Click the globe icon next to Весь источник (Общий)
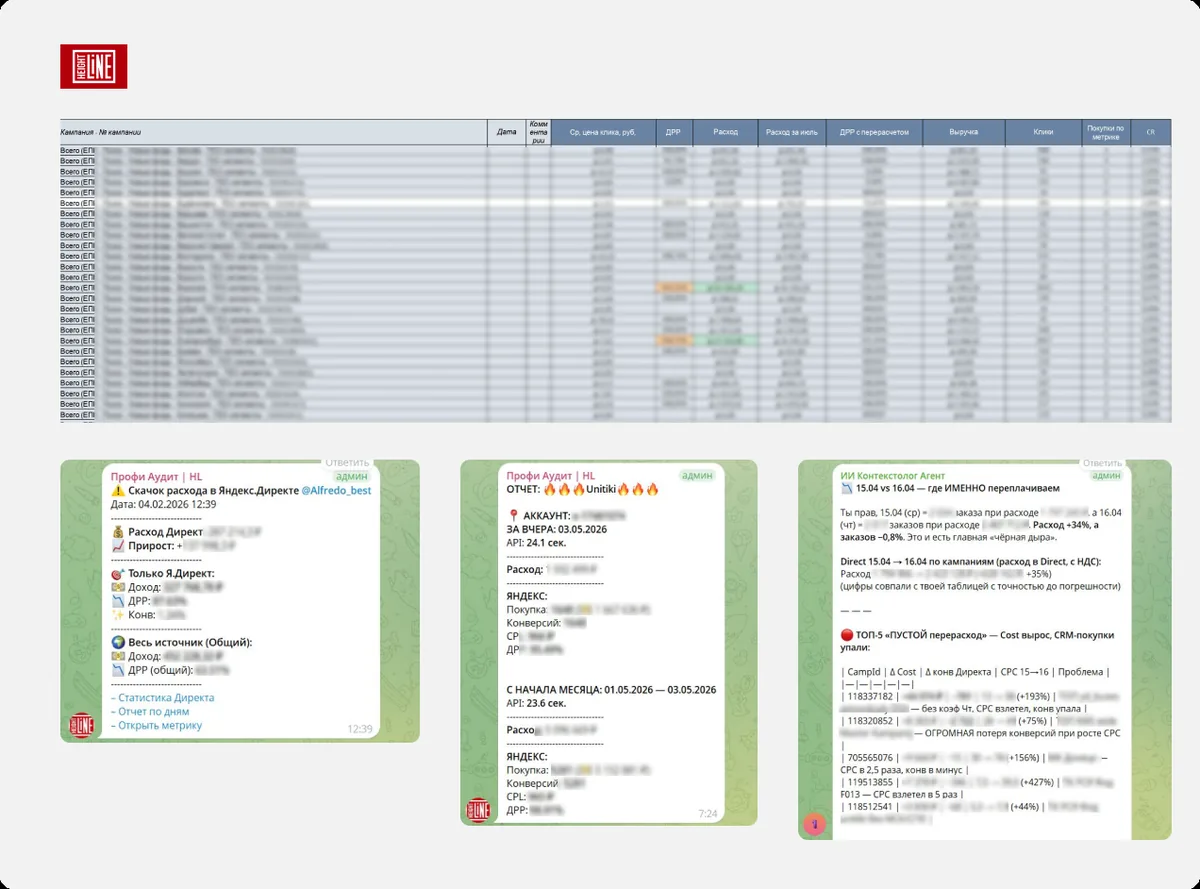The width and height of the screenshot is (1200, 889). pos(118,642)
